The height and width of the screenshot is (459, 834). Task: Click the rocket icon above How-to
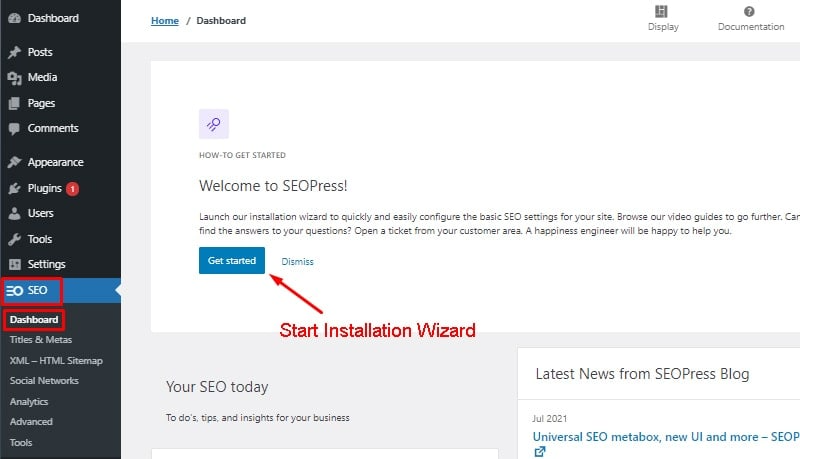214,124
